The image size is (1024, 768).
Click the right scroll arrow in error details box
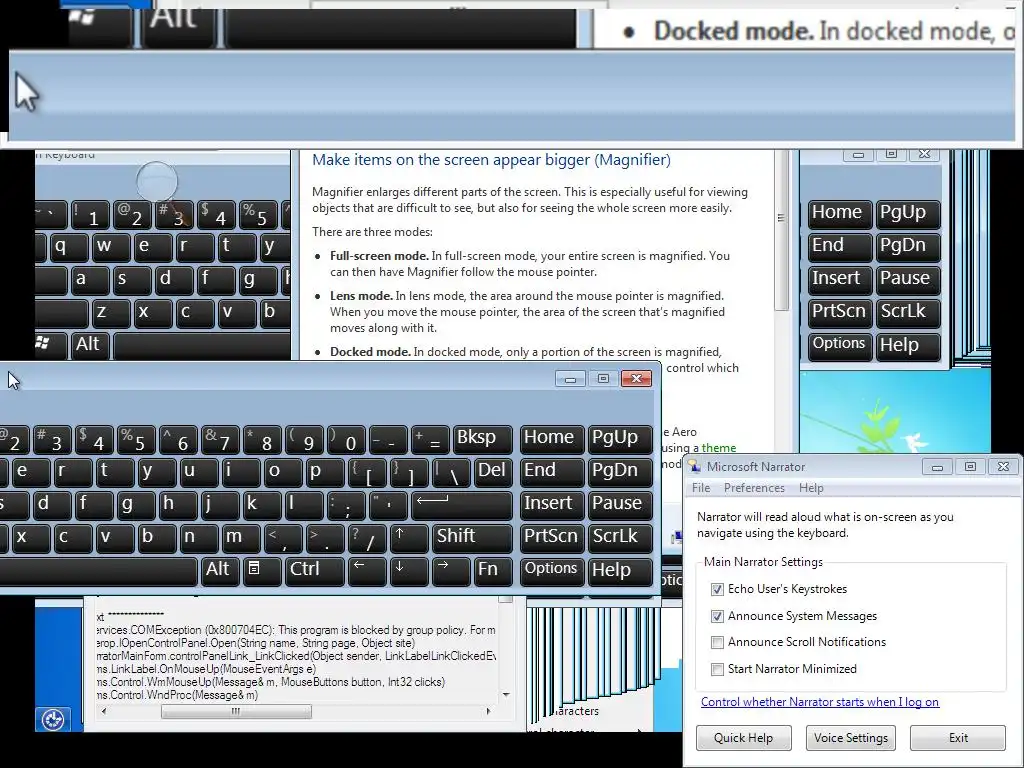pos(488,711)
